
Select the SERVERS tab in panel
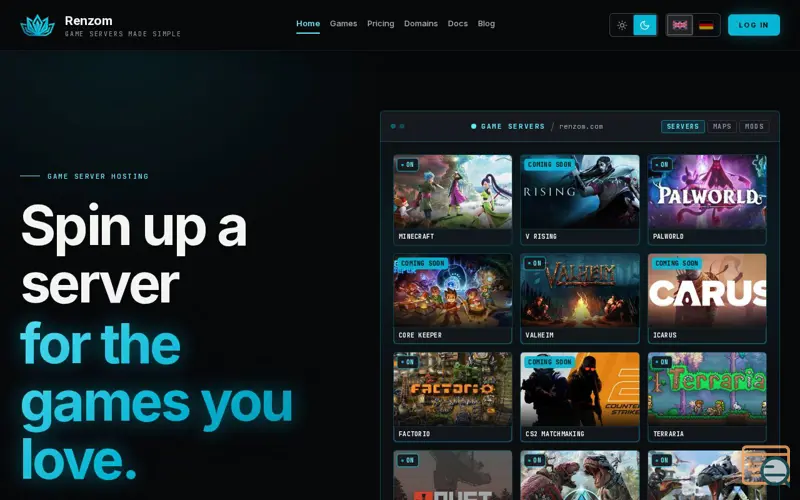point(683,127)
